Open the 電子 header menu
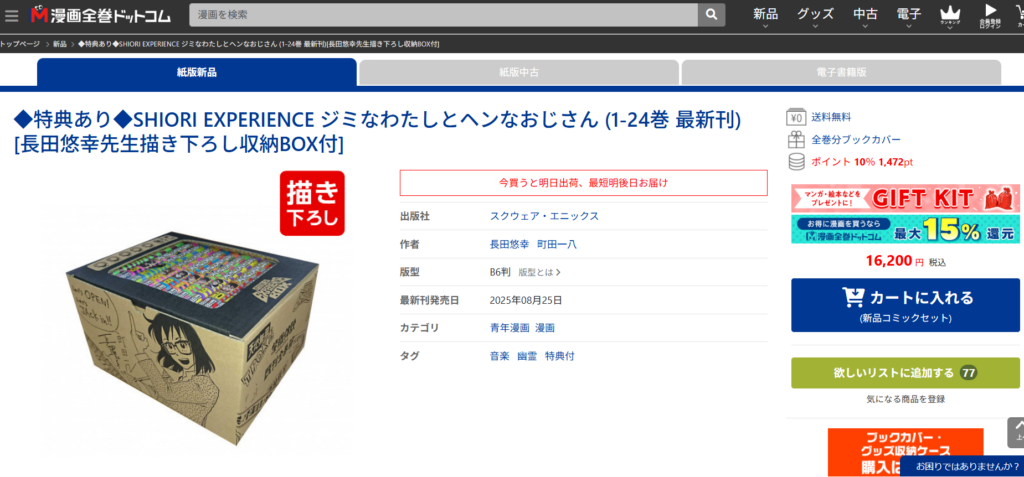 (x=909, y=16)
